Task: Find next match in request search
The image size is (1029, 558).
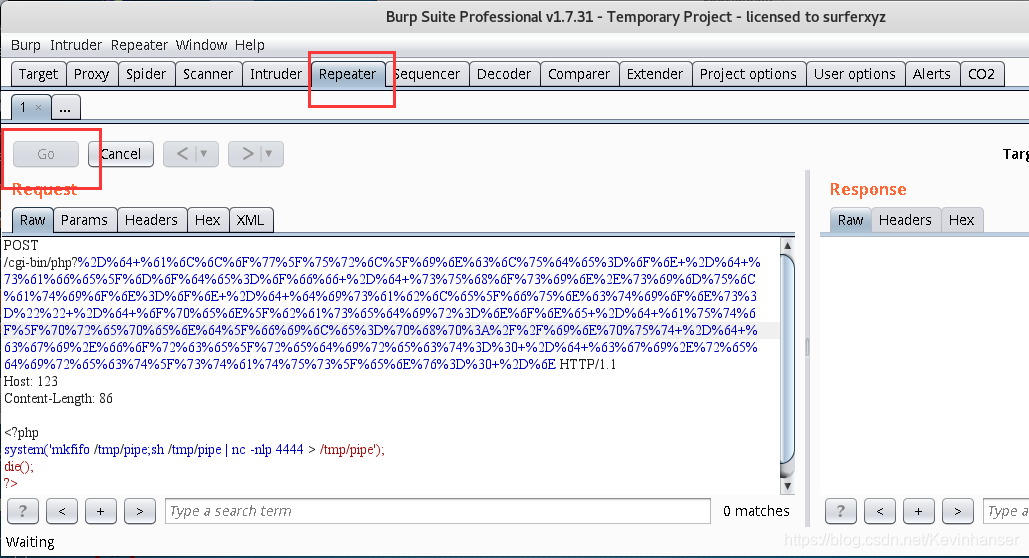Action: pos(139,511)
